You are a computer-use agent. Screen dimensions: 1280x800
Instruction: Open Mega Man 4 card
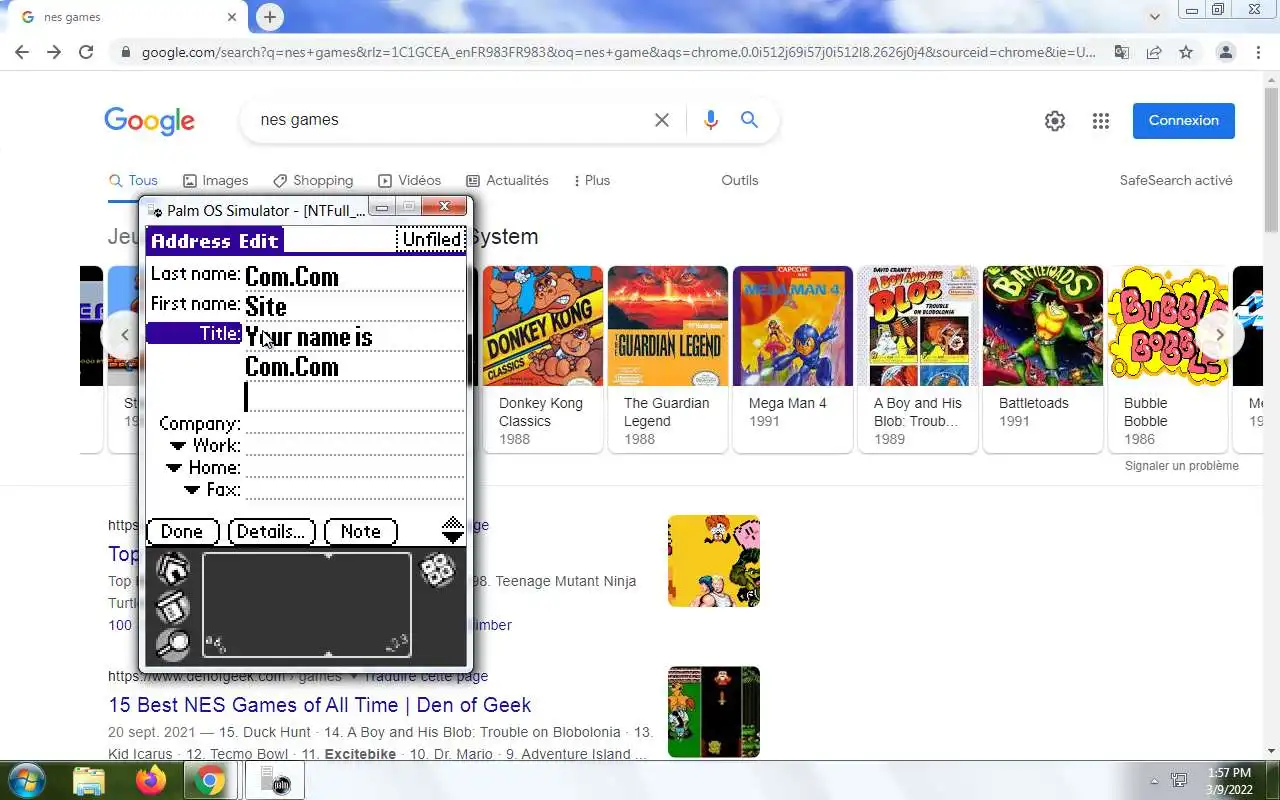(x=793, y=358)
